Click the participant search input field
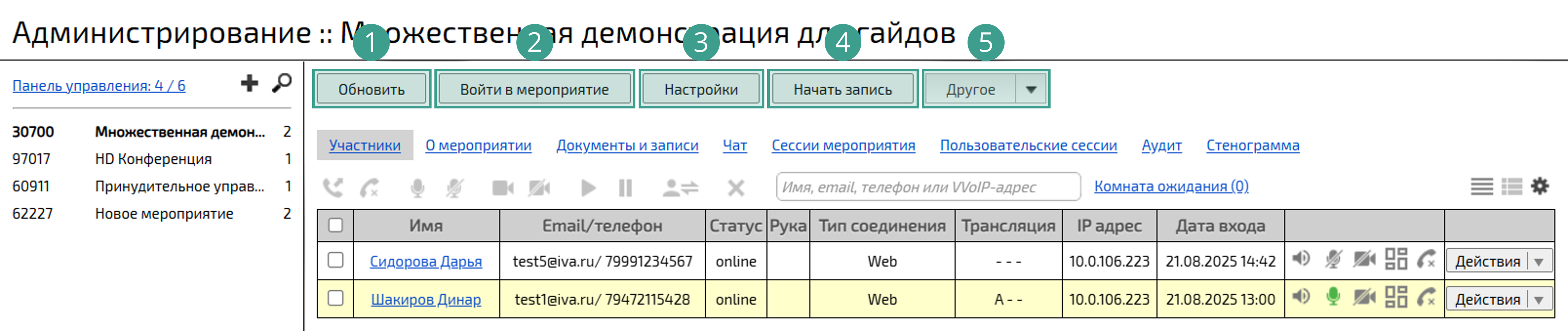 click(x=928, y=187)
